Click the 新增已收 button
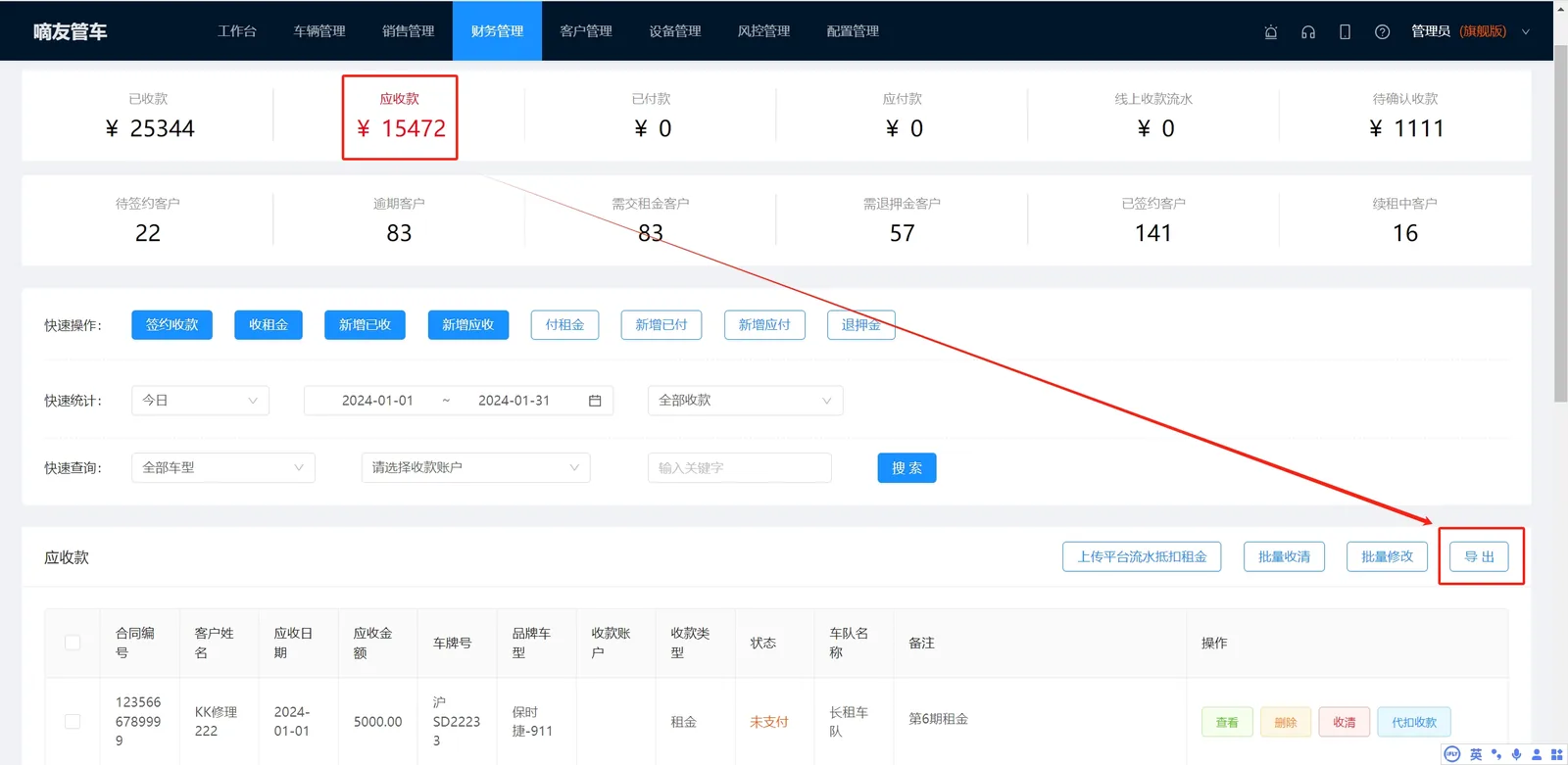 [x=365, y=324]
